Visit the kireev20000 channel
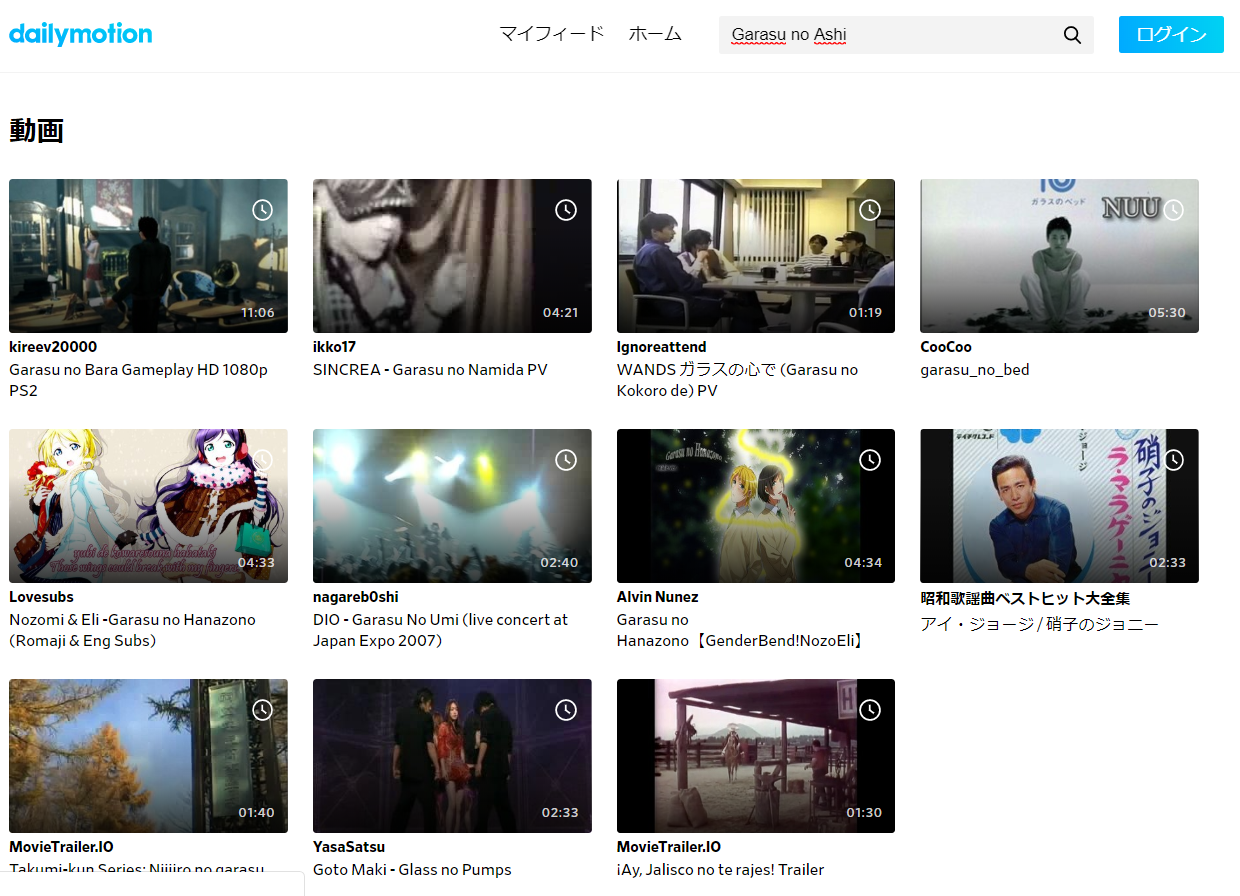Screen dimensions: 1240x896 coord(53,347)
